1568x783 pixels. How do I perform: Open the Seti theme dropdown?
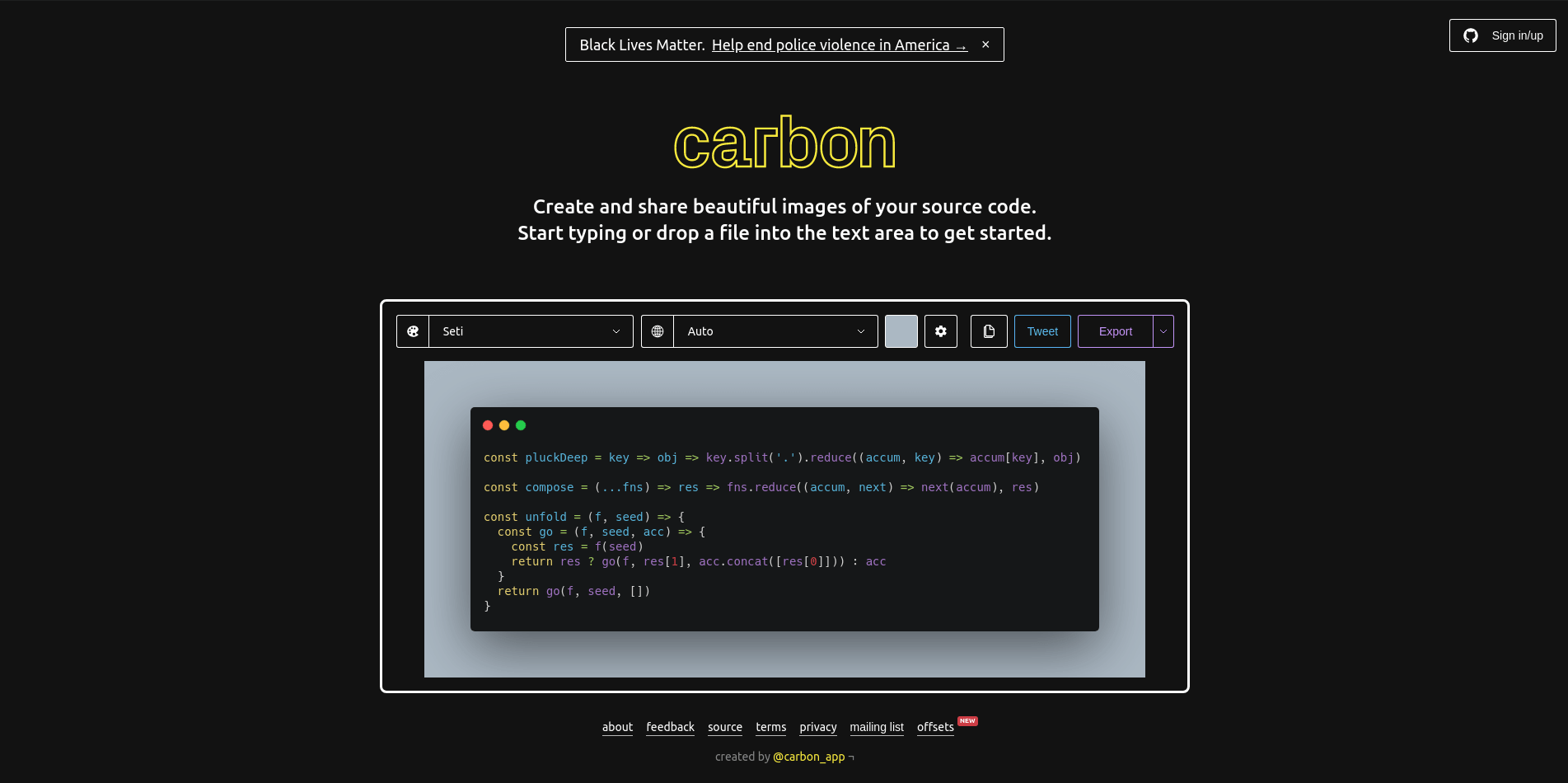click(x=531, y=331)
